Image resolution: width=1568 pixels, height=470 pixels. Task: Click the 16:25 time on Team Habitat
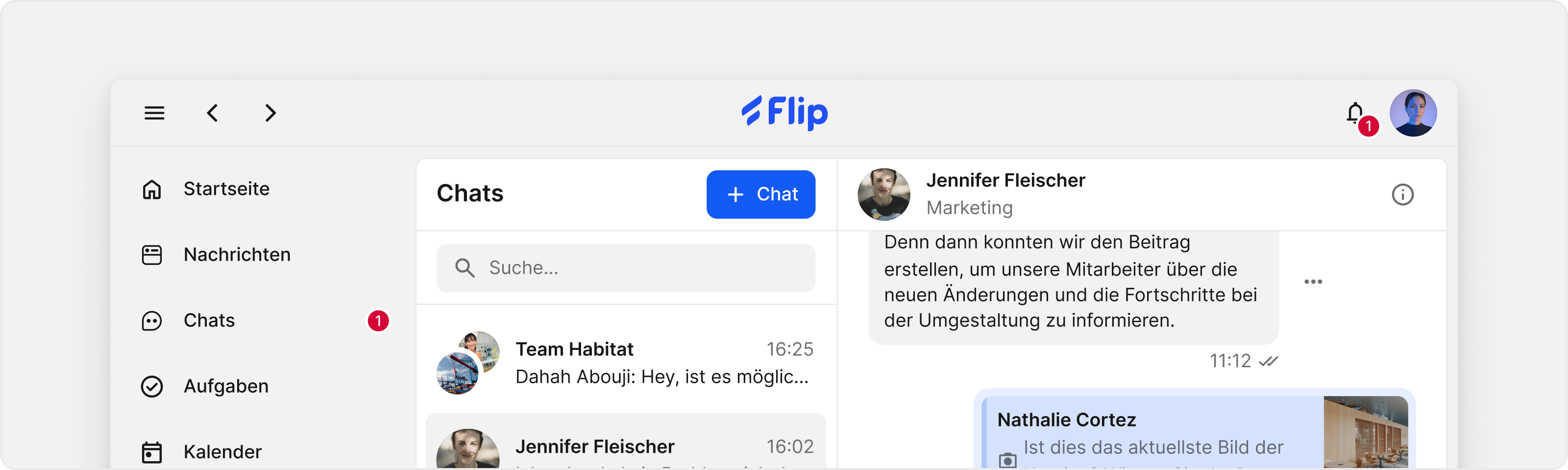[789, 350]
